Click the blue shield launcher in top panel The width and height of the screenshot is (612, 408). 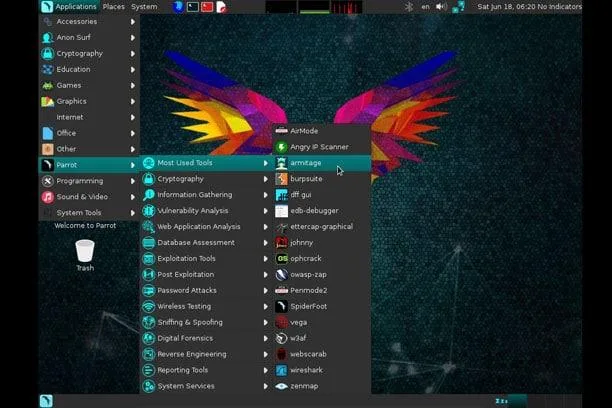[178, 7]
